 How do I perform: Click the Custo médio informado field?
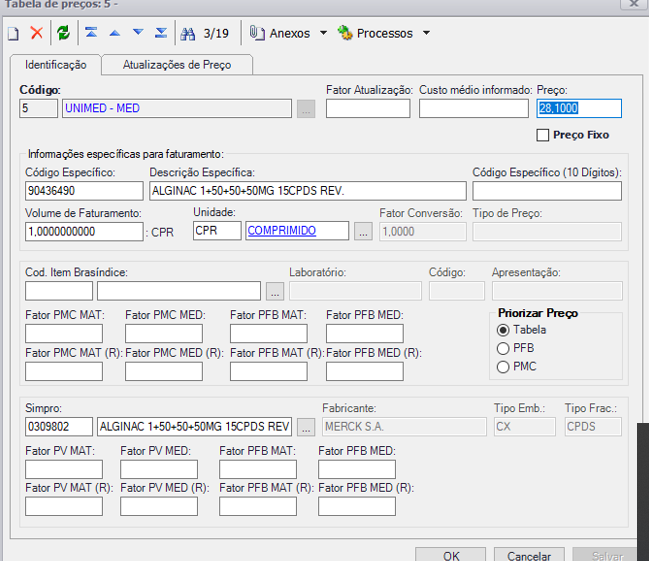point(474,108)
